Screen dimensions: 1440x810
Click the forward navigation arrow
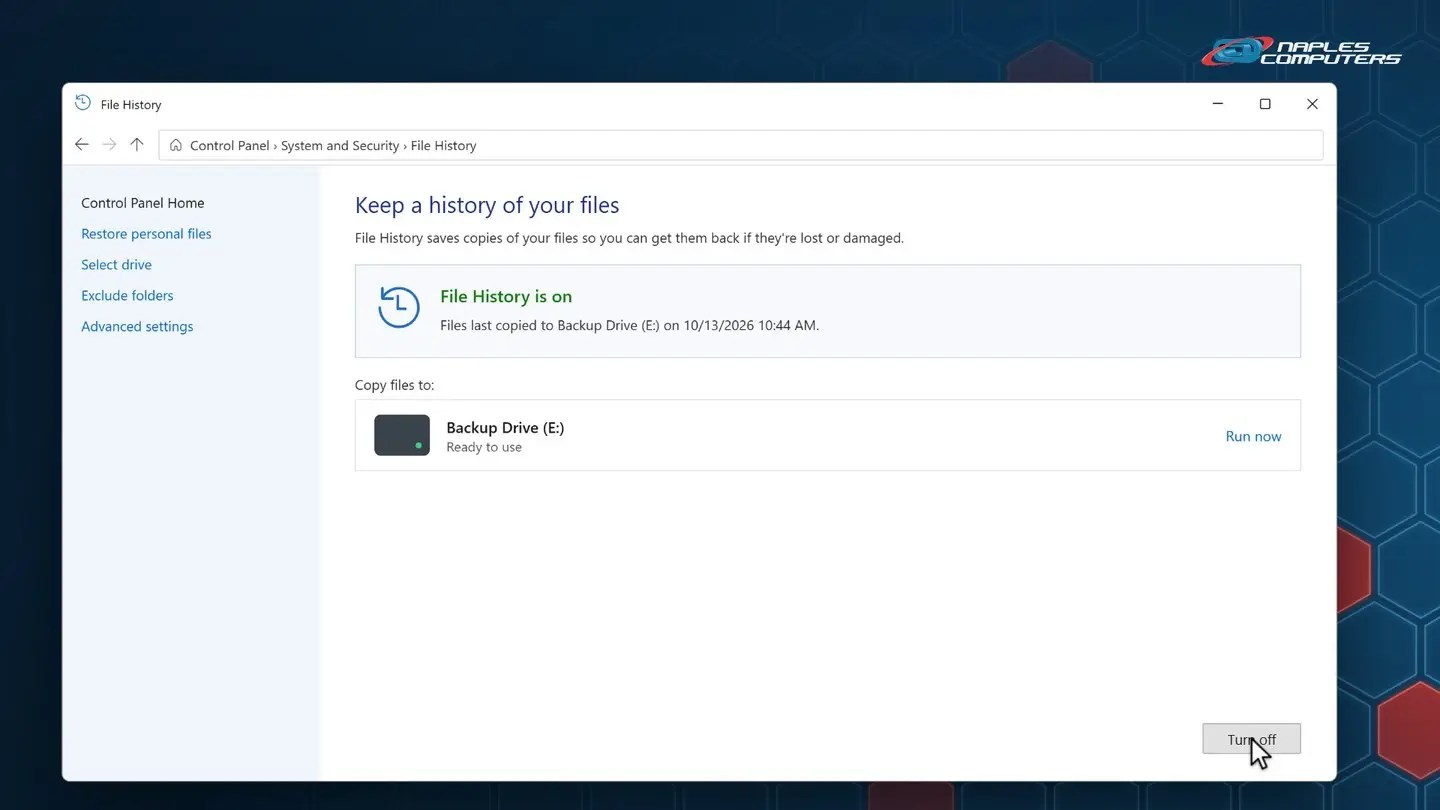pos(109,145)
